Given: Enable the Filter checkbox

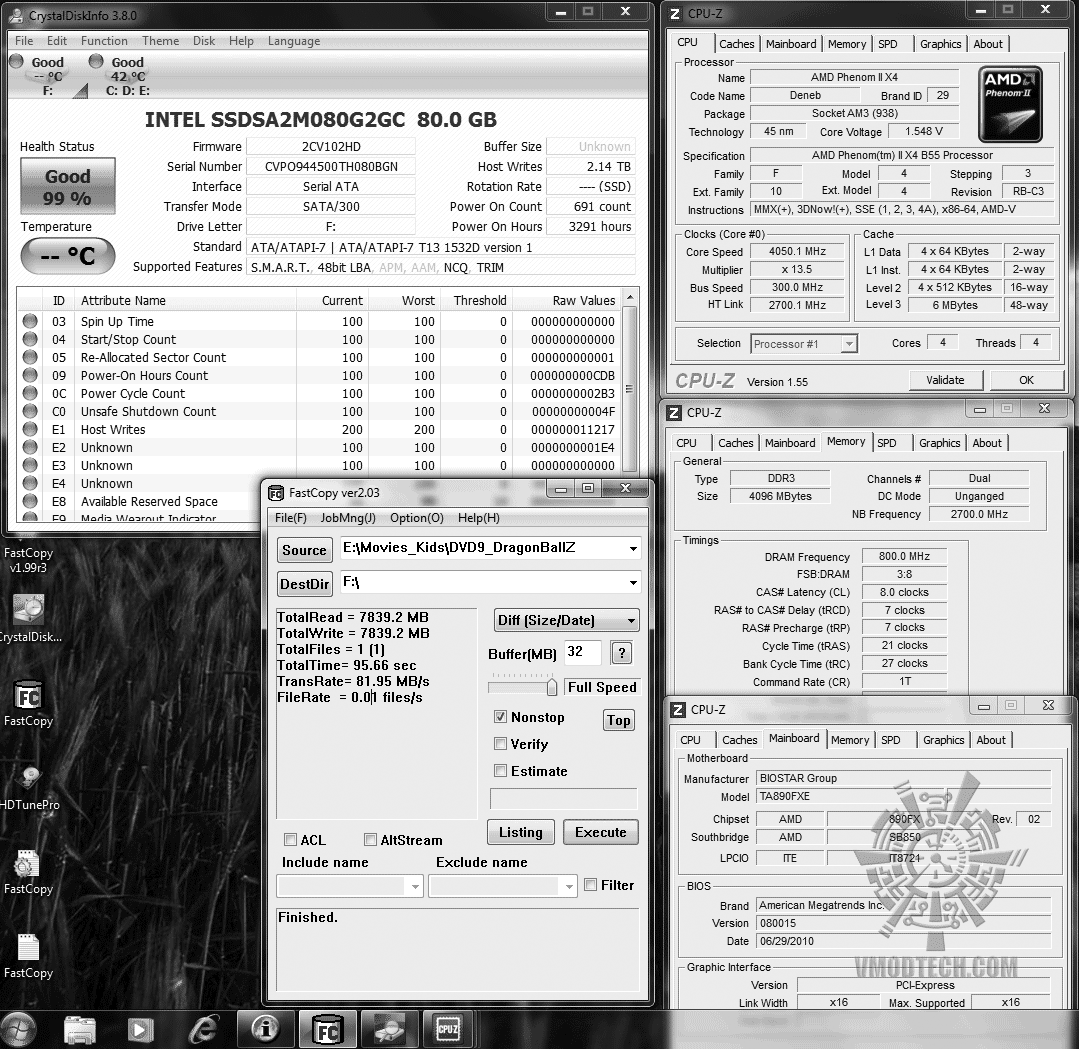Looking at the screenshot, I should pos(590,884).
